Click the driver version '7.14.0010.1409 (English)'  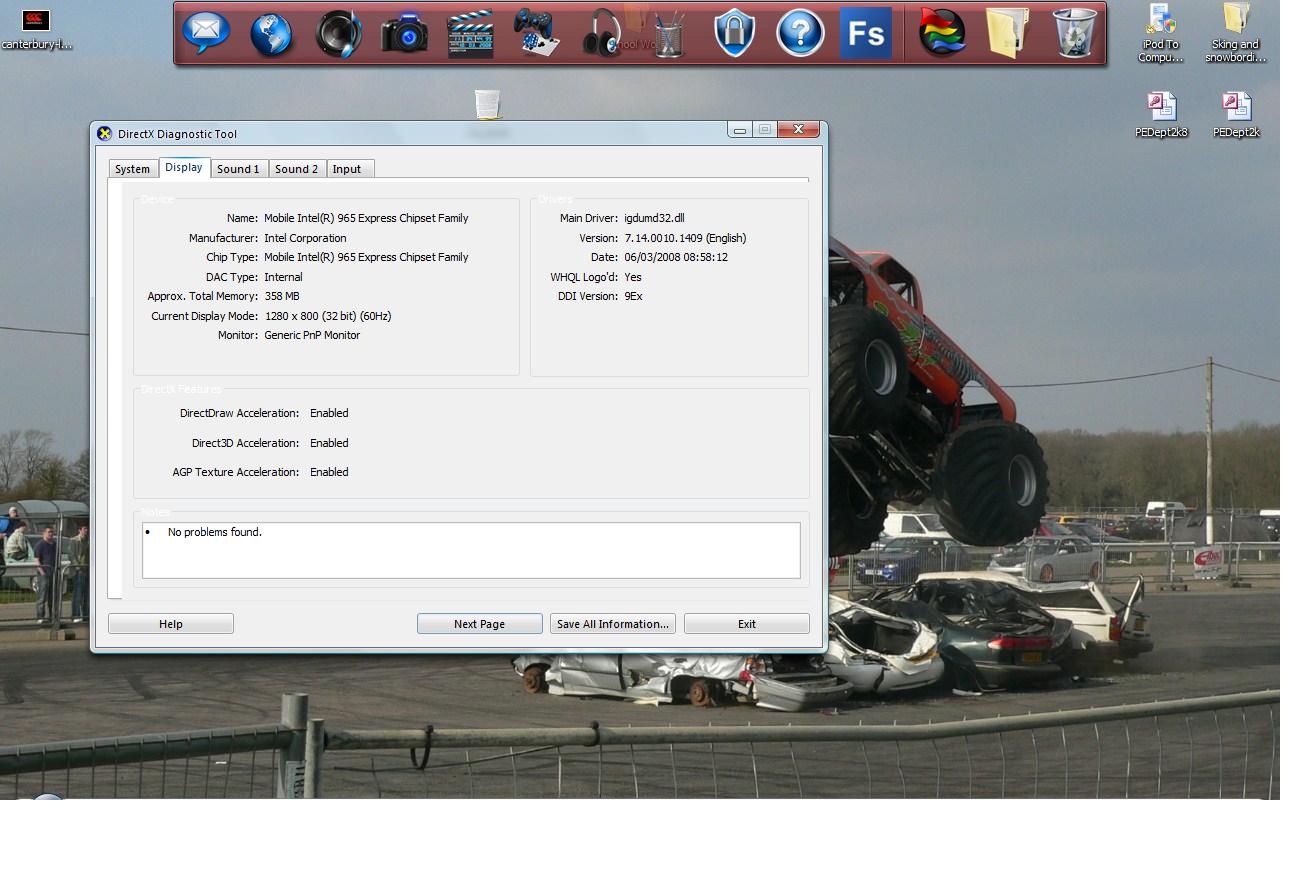coord(685,238)
